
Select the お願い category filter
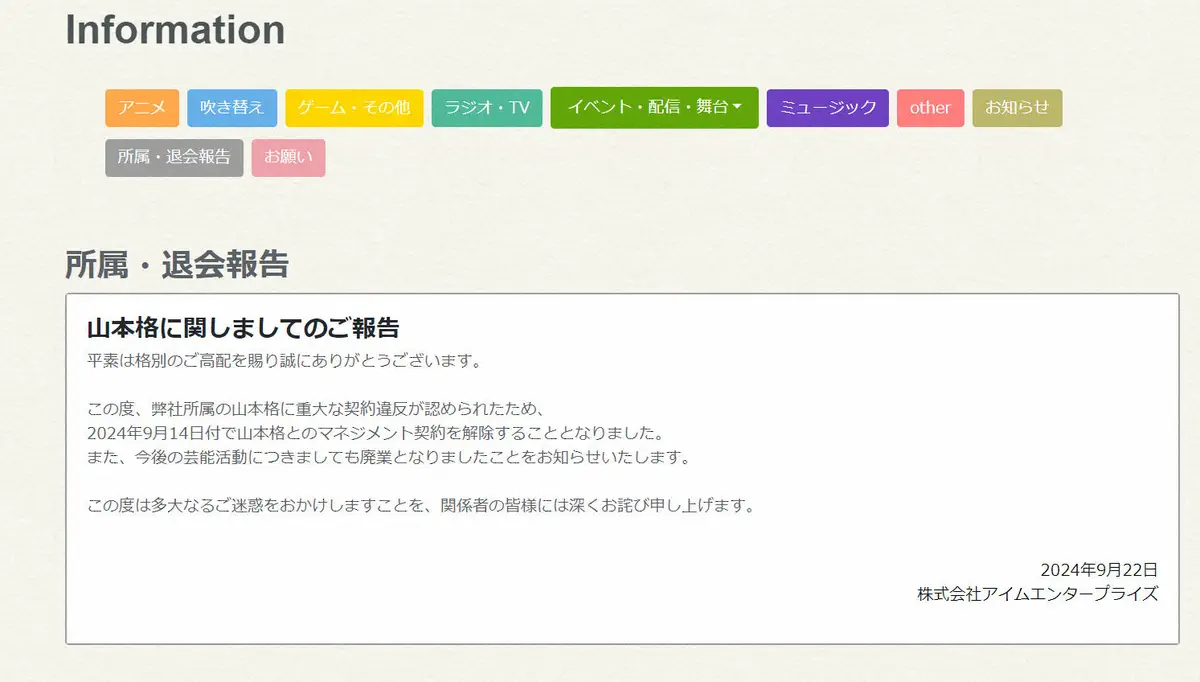pyautogui.click(x=288, y=157)
